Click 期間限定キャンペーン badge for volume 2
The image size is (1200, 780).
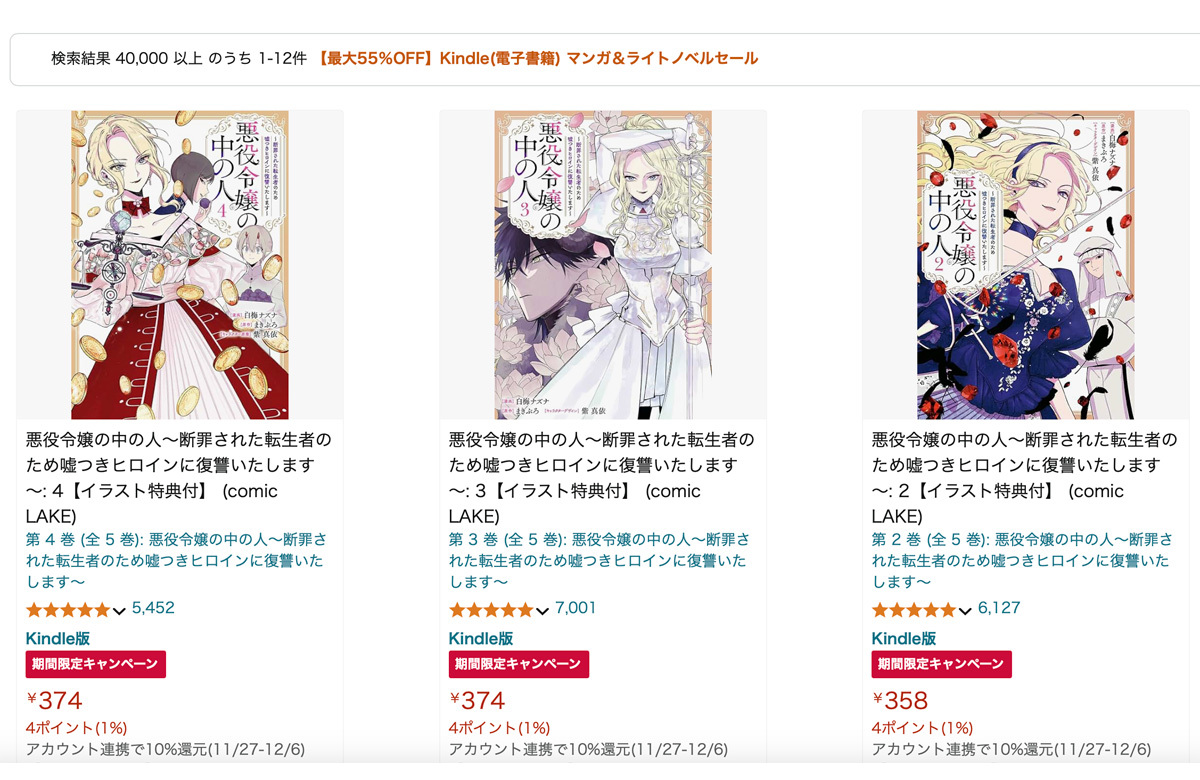[941, 664]
